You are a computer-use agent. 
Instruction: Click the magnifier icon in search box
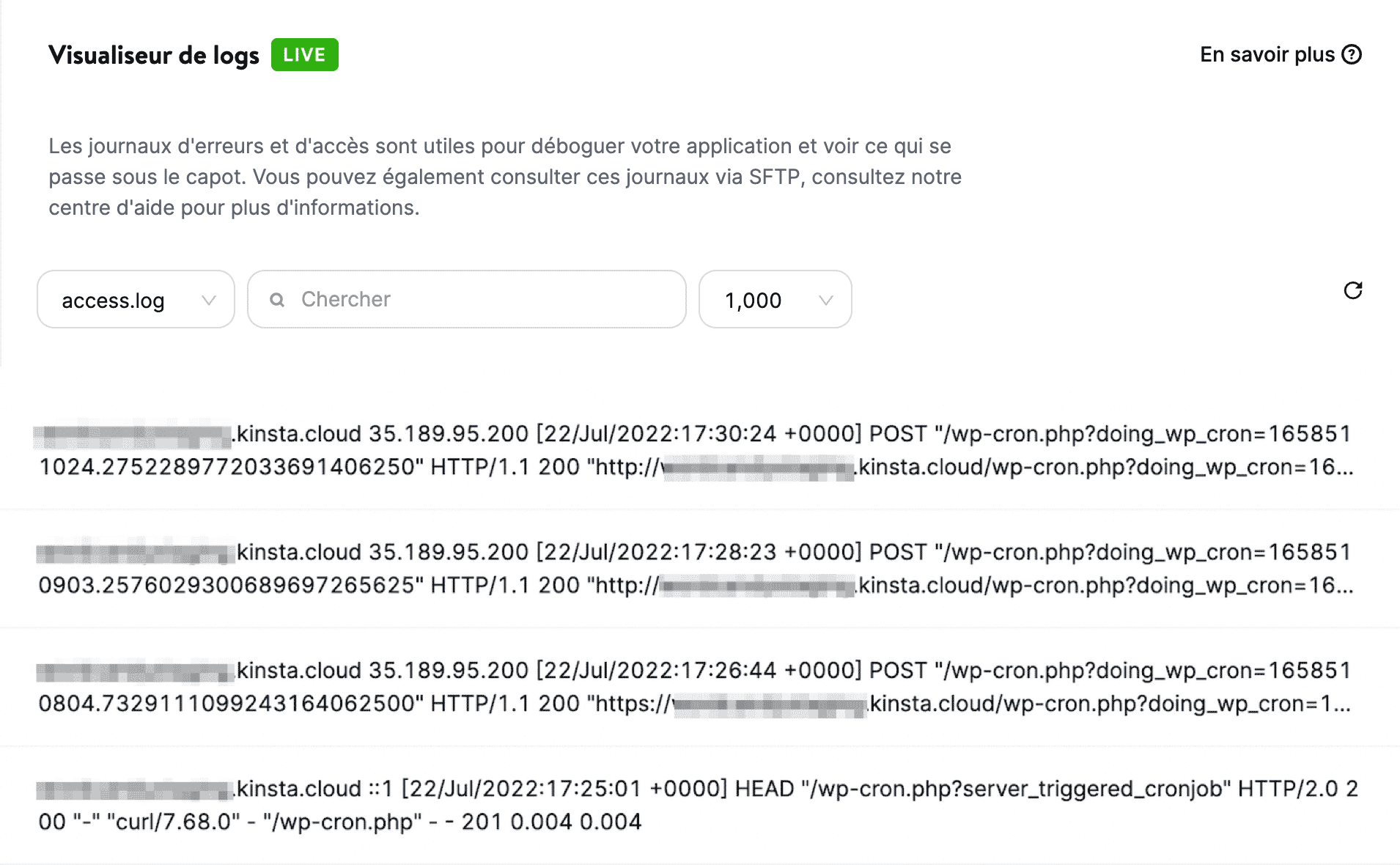[277, 300]
